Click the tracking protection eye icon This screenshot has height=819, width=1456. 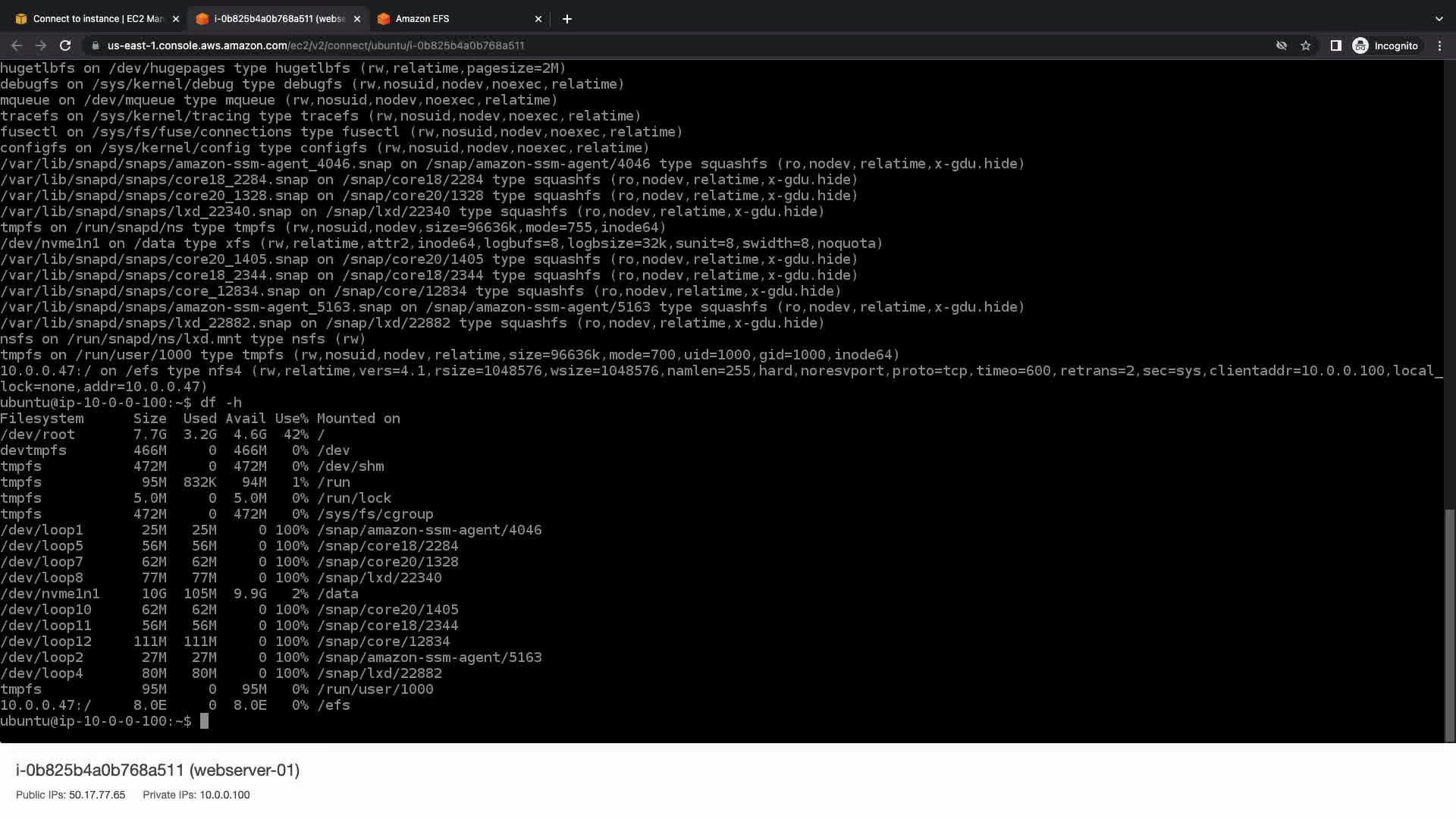[x=1282, y=45]
